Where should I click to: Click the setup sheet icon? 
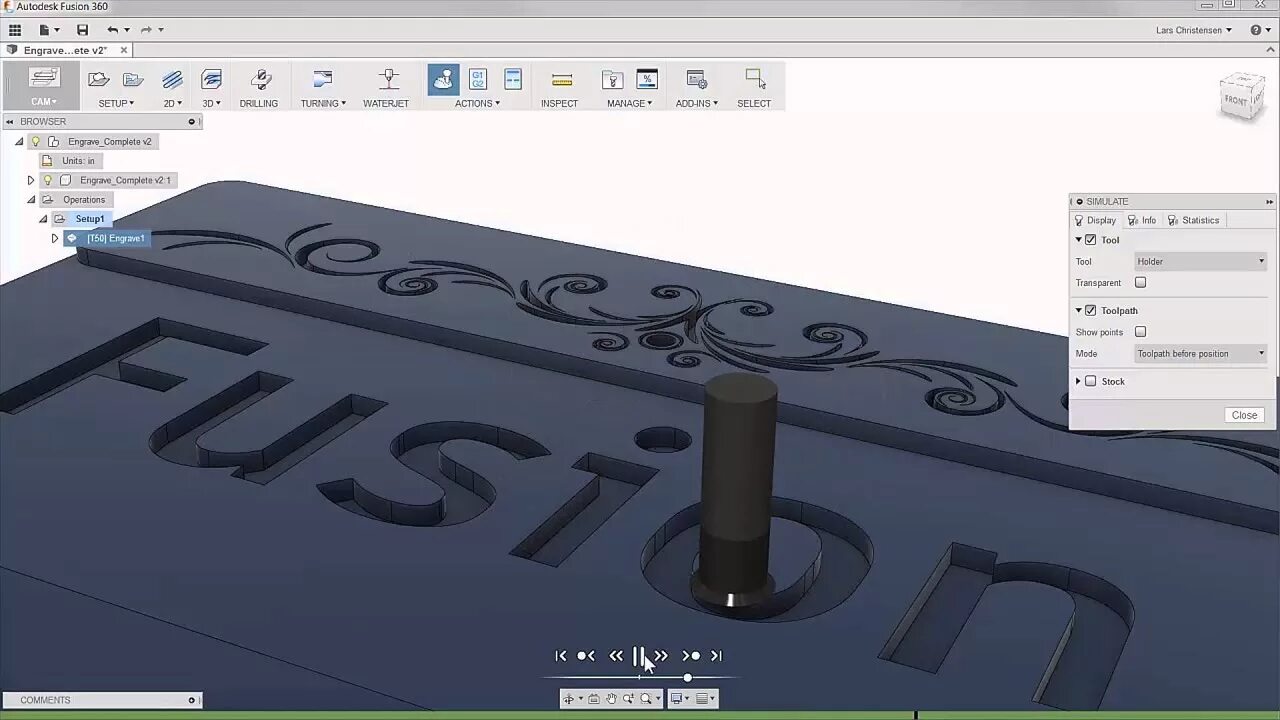click(x=513, y=79)
